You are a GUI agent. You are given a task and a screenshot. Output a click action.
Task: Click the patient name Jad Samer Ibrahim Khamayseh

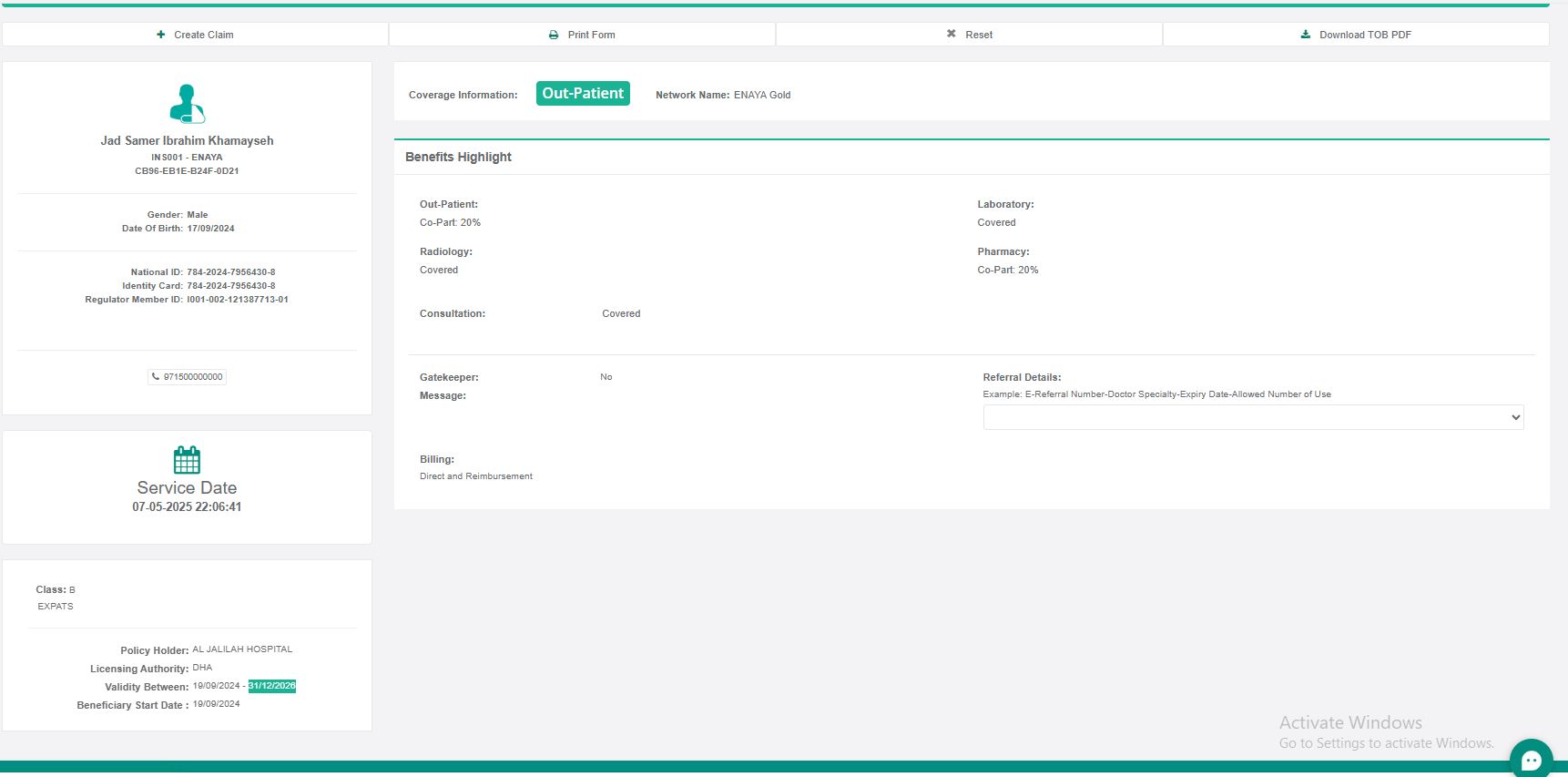click(187, 140)
